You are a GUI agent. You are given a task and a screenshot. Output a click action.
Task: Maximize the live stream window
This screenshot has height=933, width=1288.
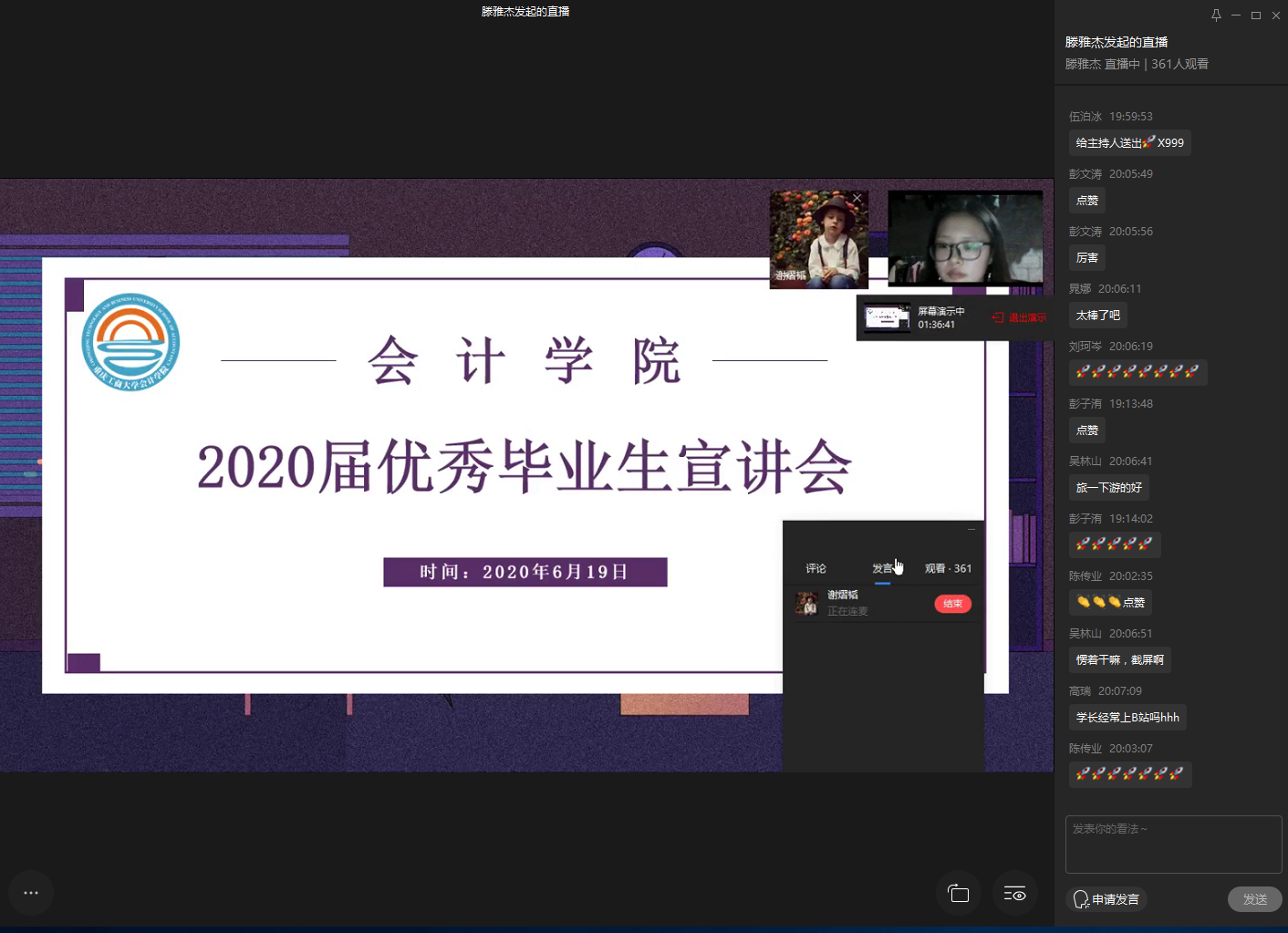[1256, 16]
